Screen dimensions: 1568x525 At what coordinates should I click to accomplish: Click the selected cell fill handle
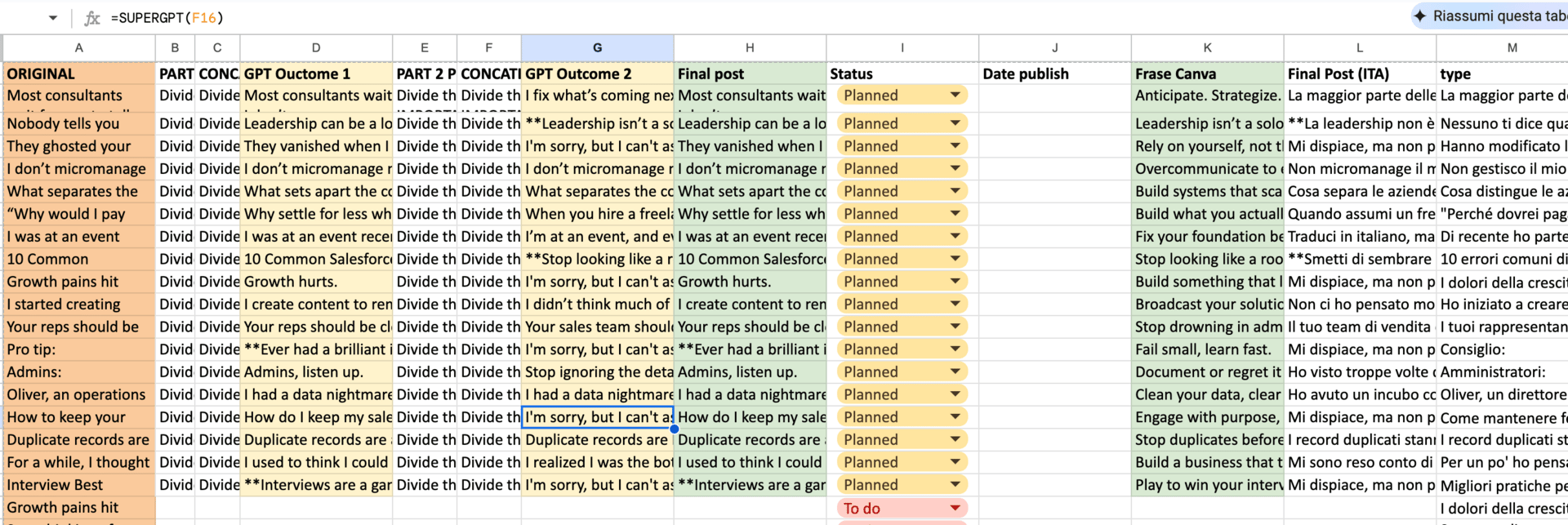click(674, 429)
